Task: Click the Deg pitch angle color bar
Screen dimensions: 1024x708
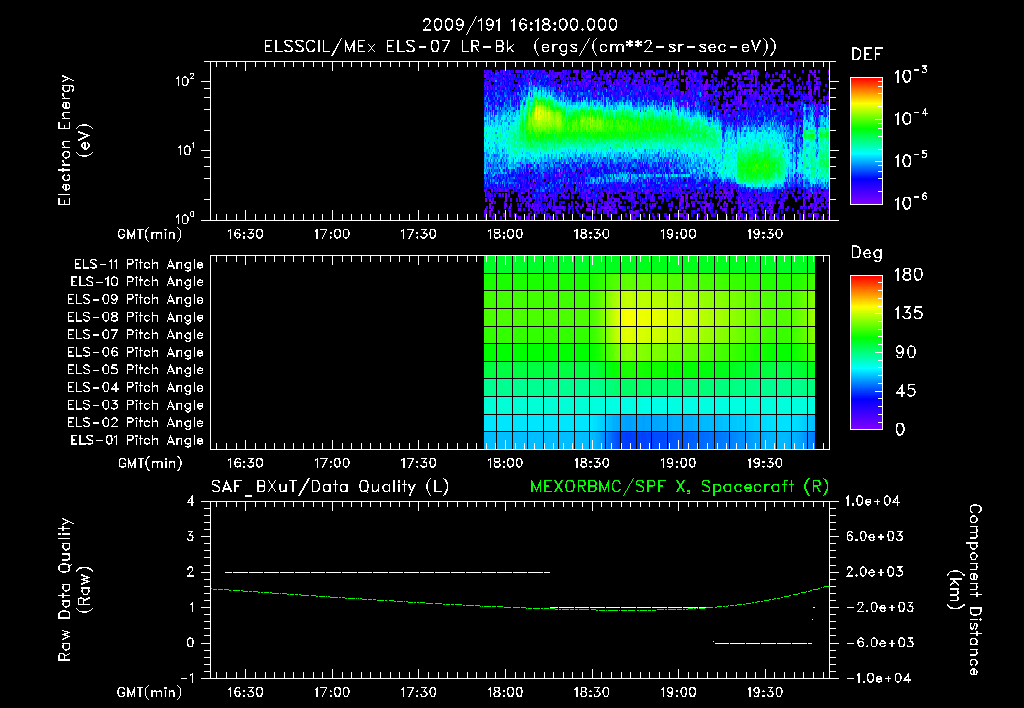Action: [x=866, y=353]
